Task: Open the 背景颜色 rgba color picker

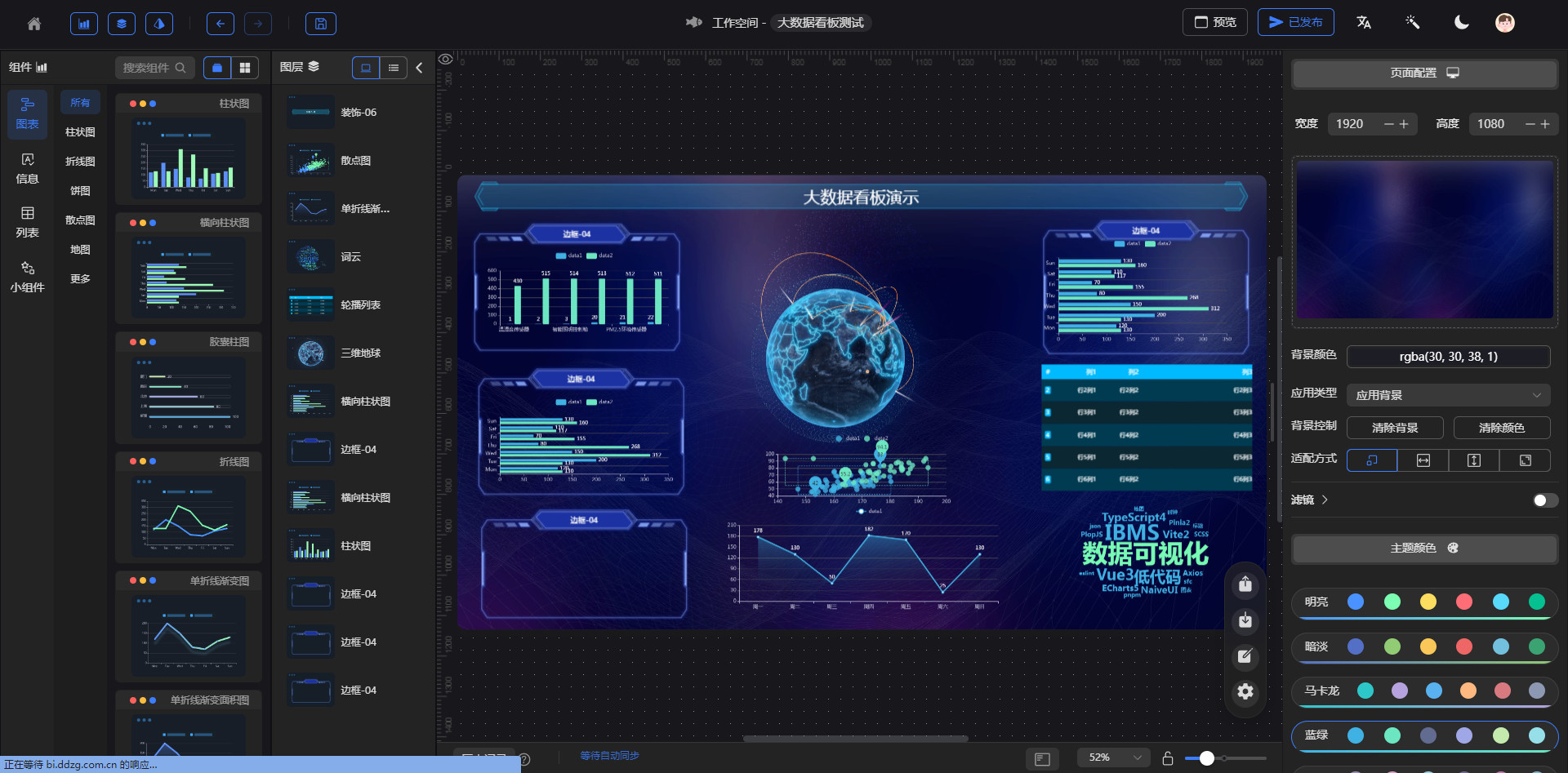Action: (x=1448, y=357)
